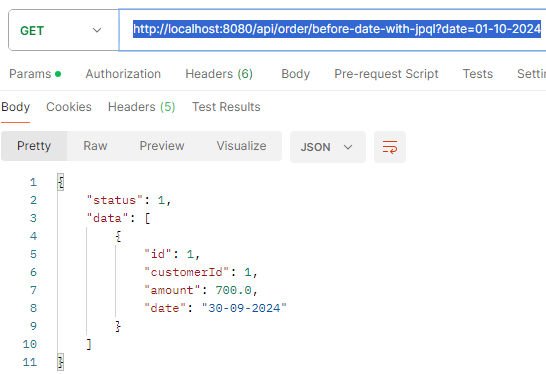Collapse the root object on line 1
Viewport: 546px width, 374px height.
tap(61, 182)
